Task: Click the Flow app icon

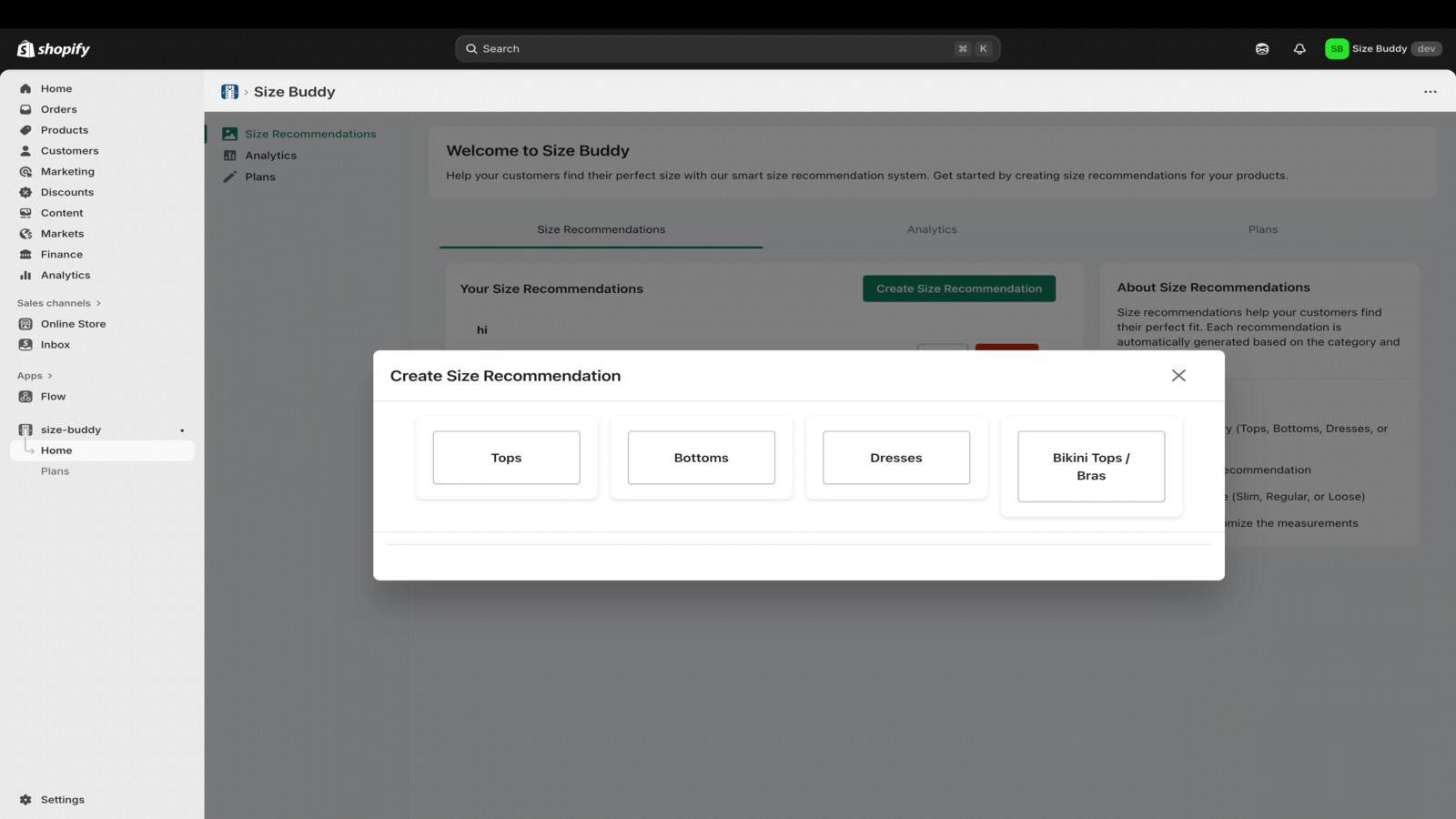Action: click(x=25, y=397)
